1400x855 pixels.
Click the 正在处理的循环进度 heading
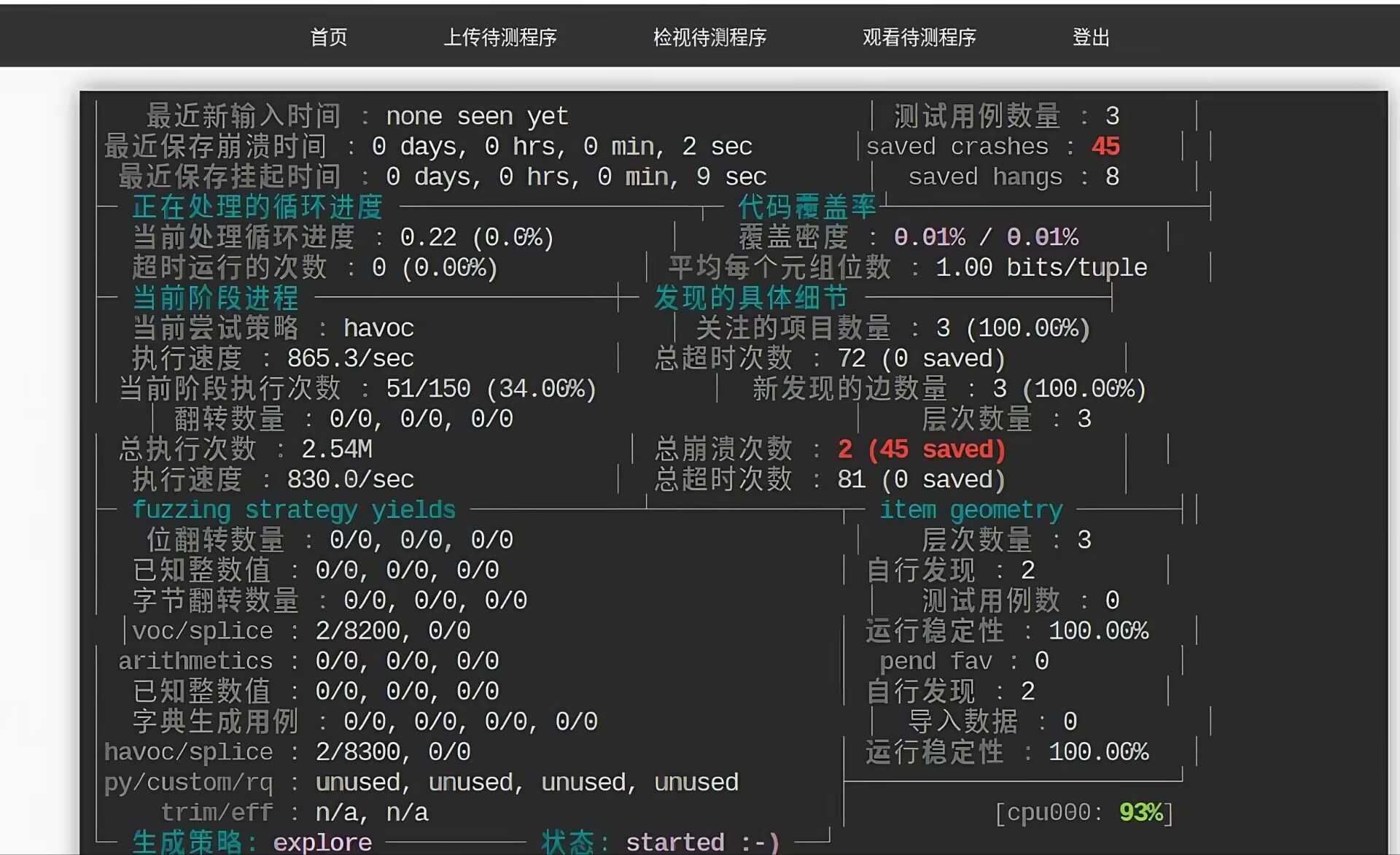257,207
